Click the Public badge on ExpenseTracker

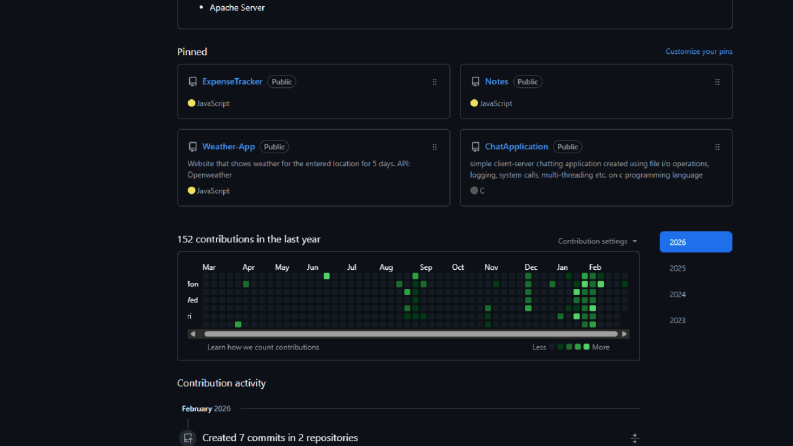pyautogui.click(x=282, y=82)
